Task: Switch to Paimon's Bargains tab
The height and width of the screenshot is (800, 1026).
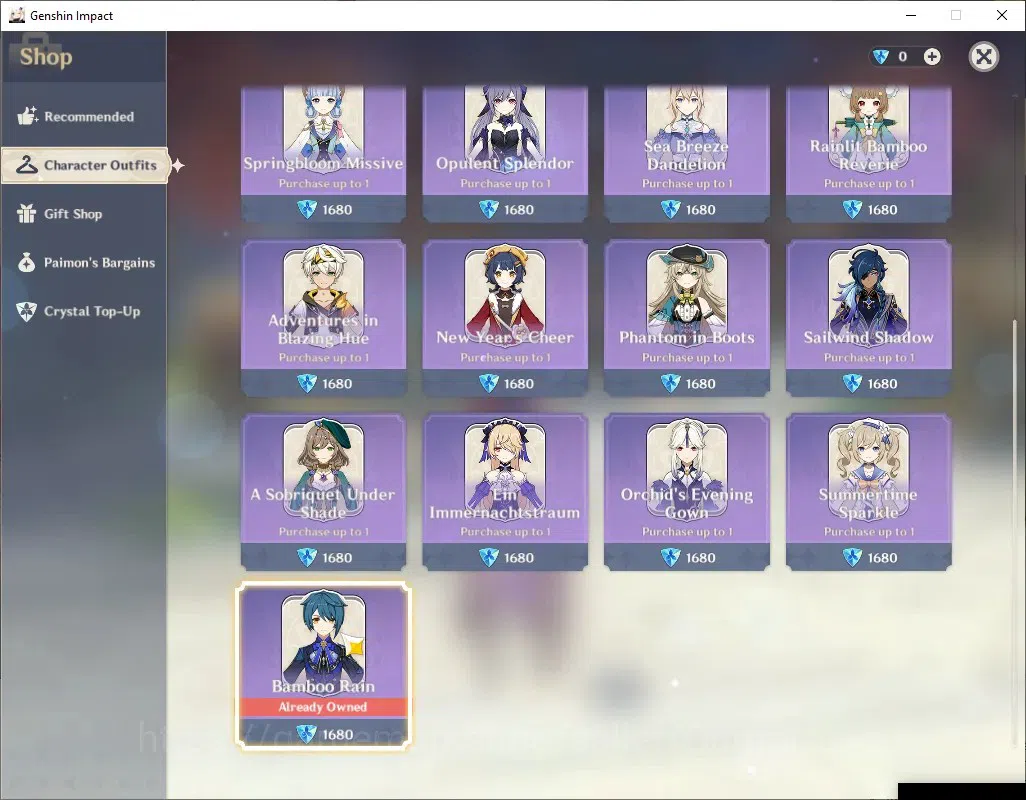Action: pyautogui.click(x=84, y=262)
